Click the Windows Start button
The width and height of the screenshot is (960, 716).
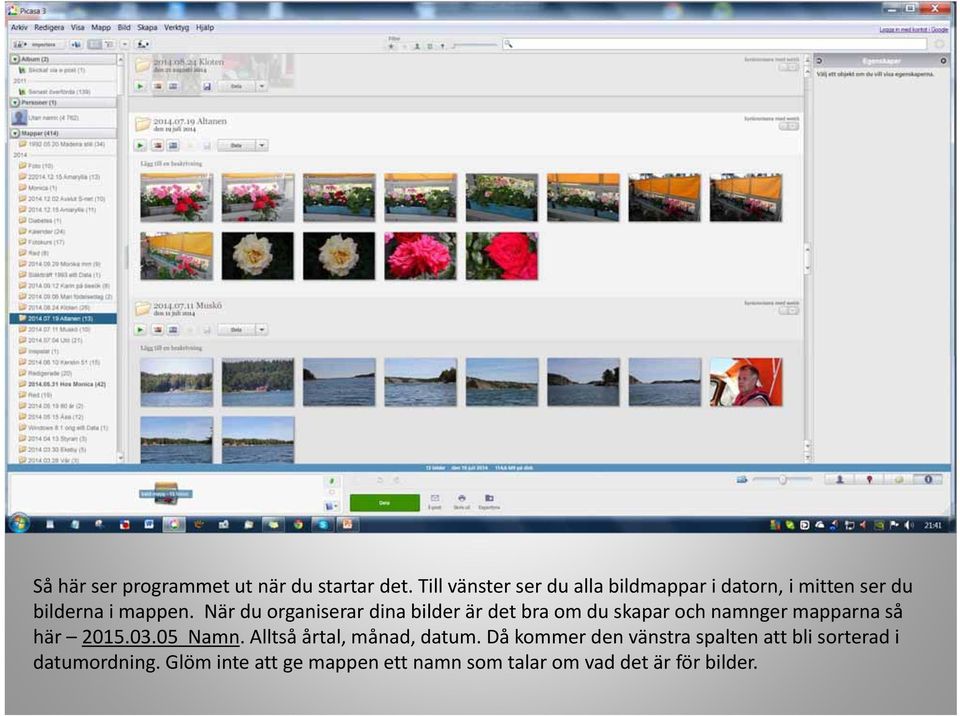(x=19, y=524)
